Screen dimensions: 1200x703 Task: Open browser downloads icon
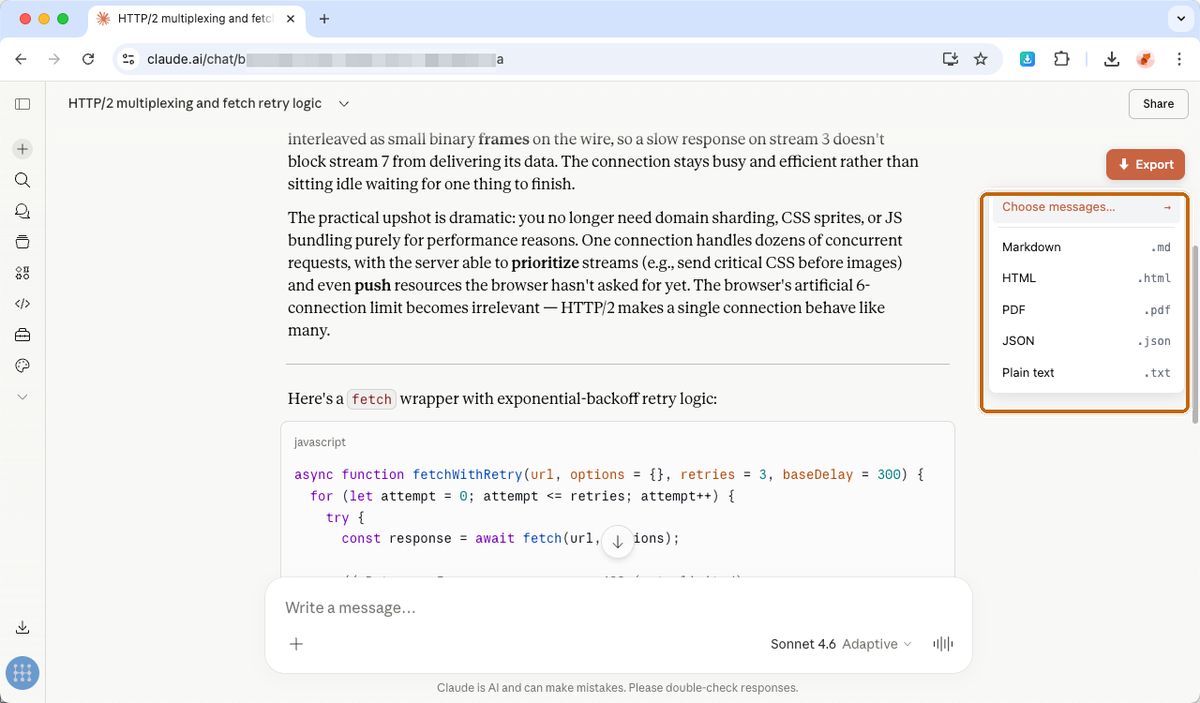(1111, 60)
